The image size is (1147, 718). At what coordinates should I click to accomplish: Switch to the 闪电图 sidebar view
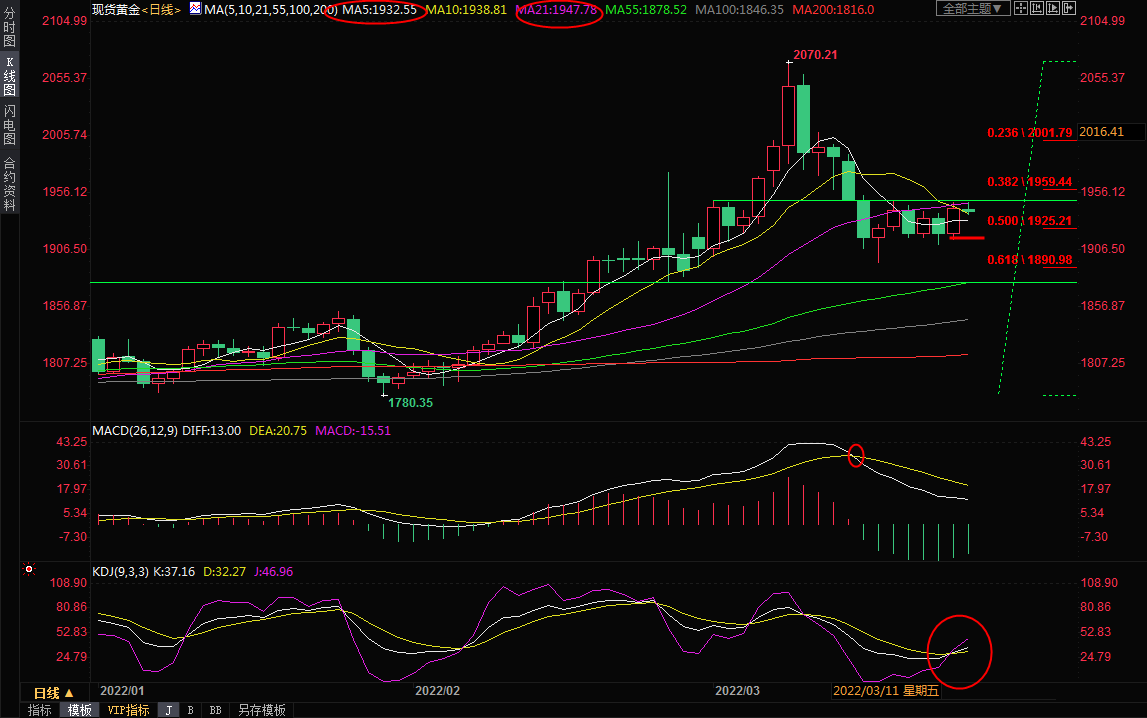tap(9, 124)
